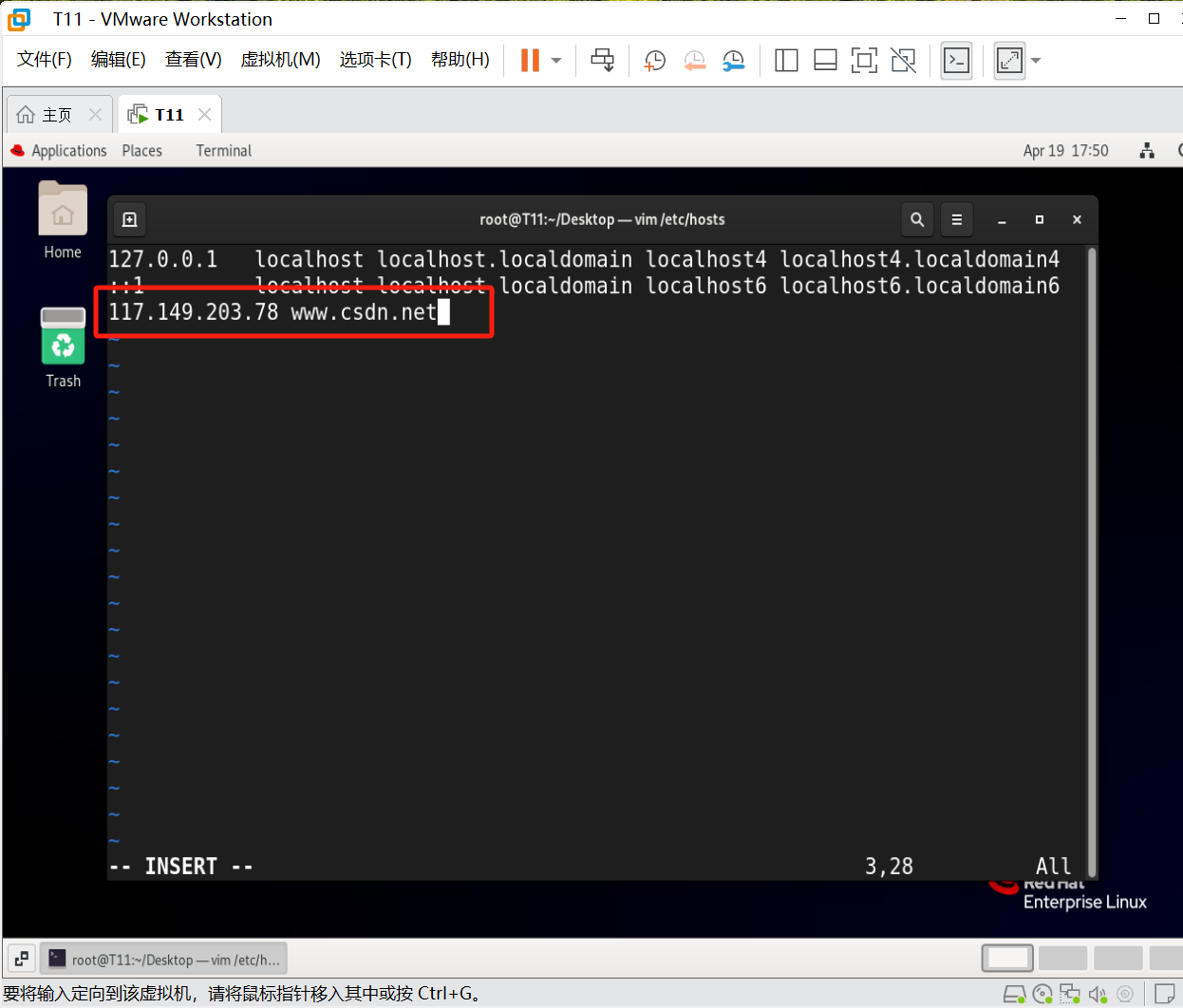Viewport: 1183px width, 1008px height.
Task: Open the 编辑(E) menu
Action: 119,60
